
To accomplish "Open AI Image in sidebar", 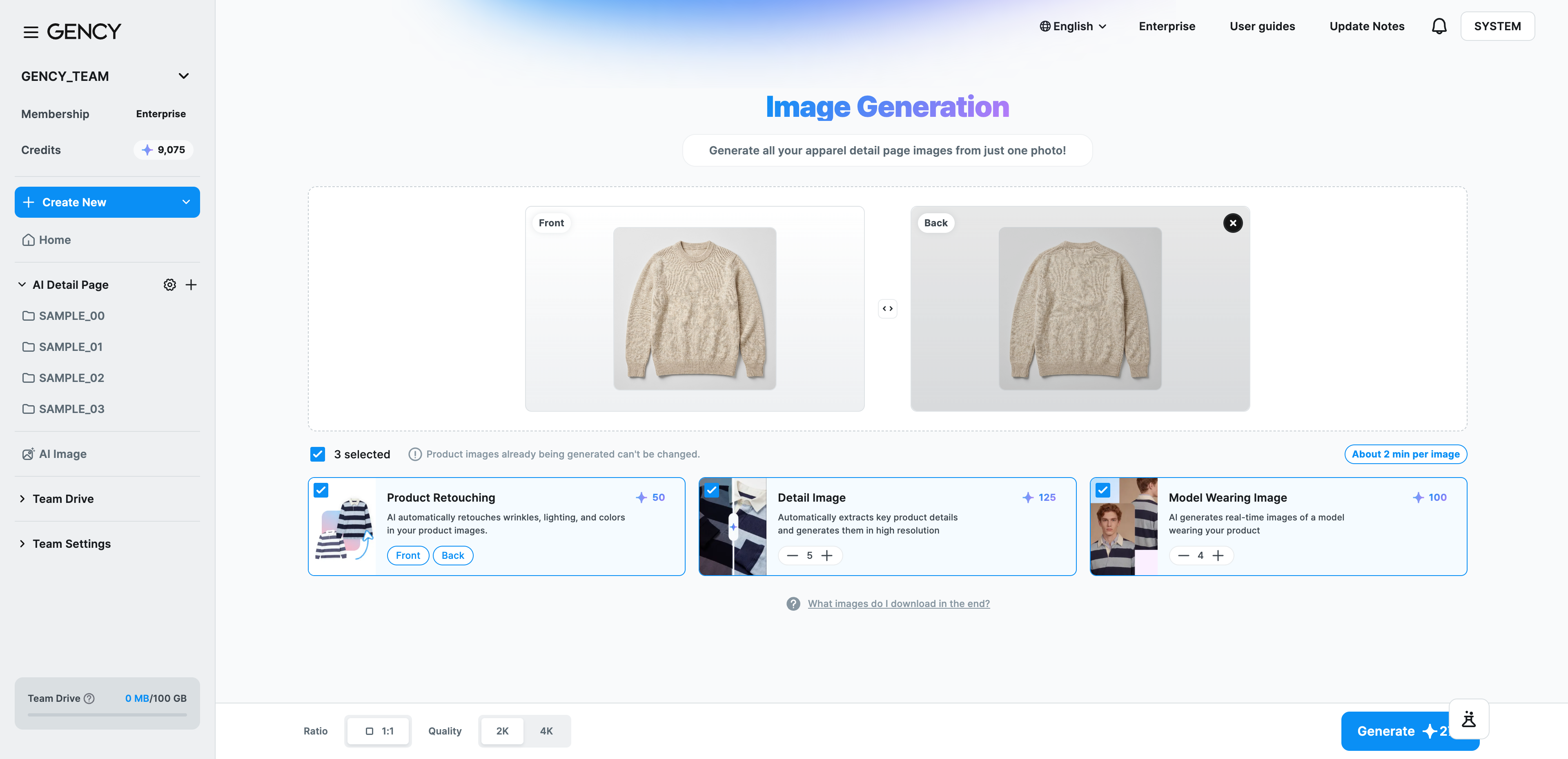I will 54,454.
